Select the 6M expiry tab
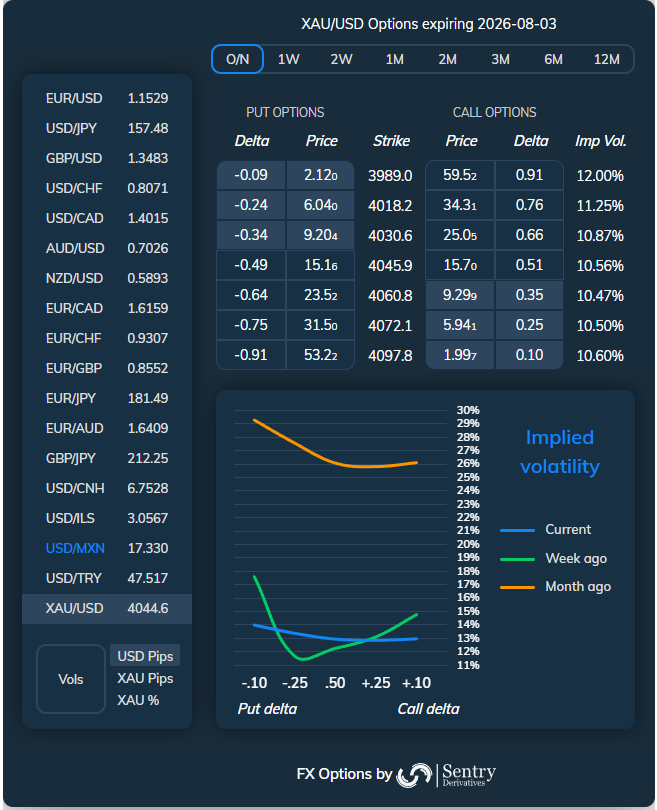 click(553, 59)
